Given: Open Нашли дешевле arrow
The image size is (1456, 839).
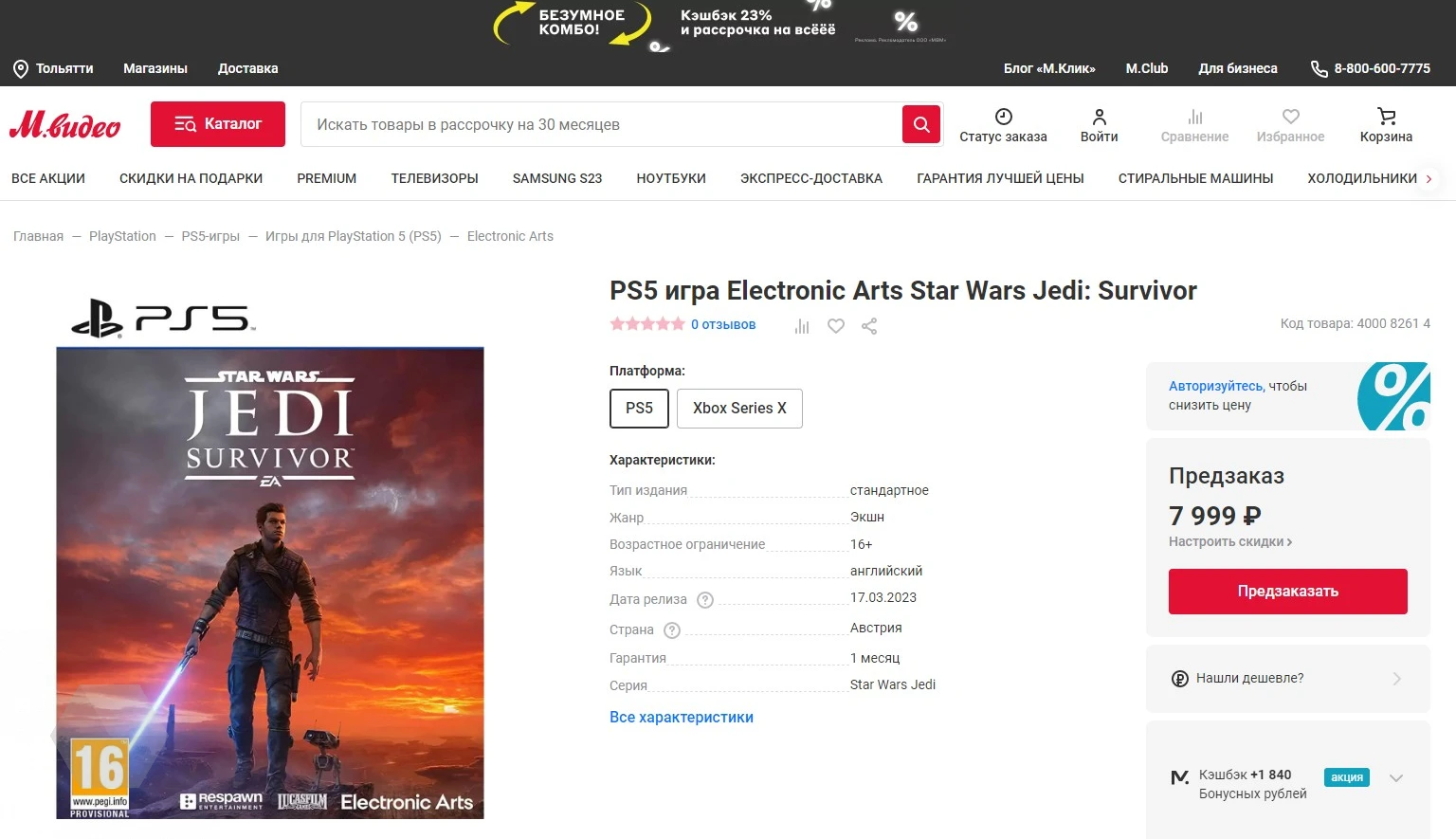Looking at the screenshot, I should coord(1396,679).
